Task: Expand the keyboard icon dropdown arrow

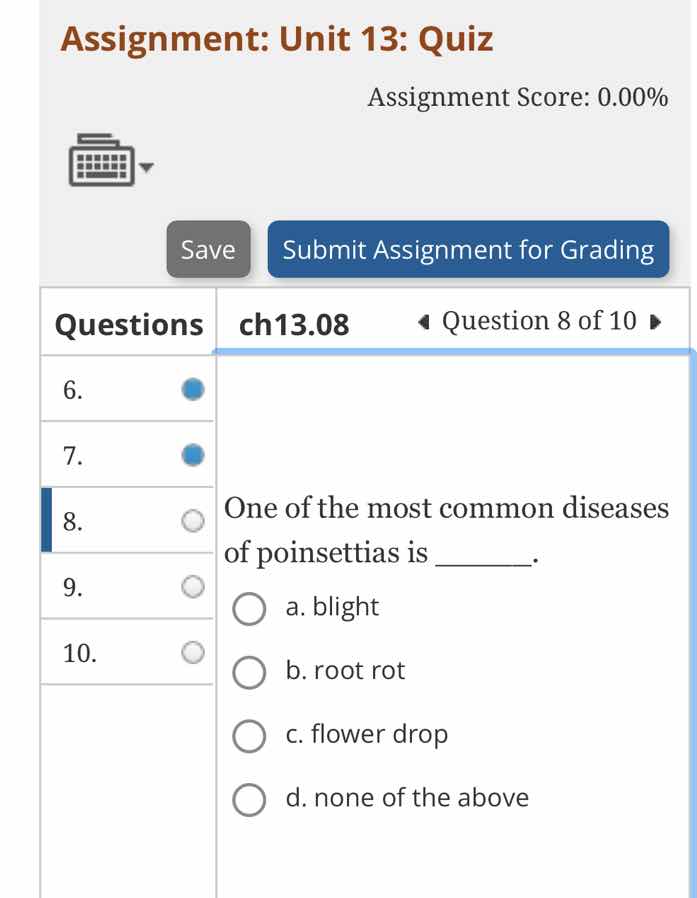Action: click(x=147, y=168)
